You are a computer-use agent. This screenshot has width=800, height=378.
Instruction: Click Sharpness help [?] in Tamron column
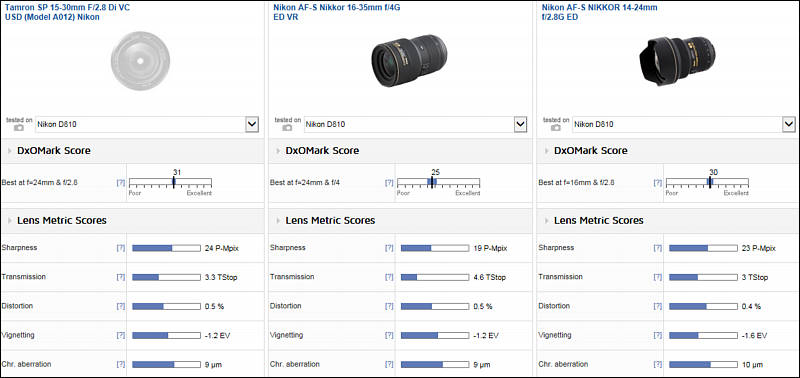pyautogui.click(x=120, y=248)
